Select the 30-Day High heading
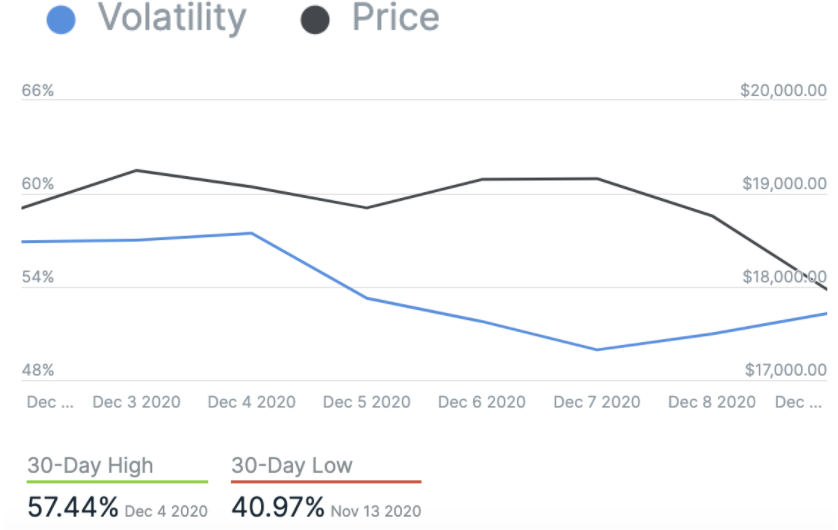The image size is (838, 530). (91, 465)
